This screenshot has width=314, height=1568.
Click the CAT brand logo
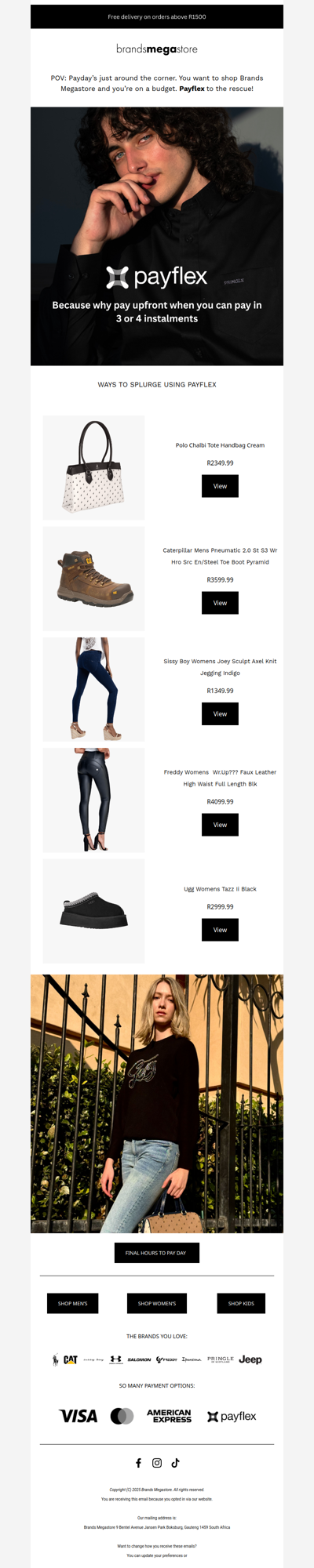[71, 1359]
